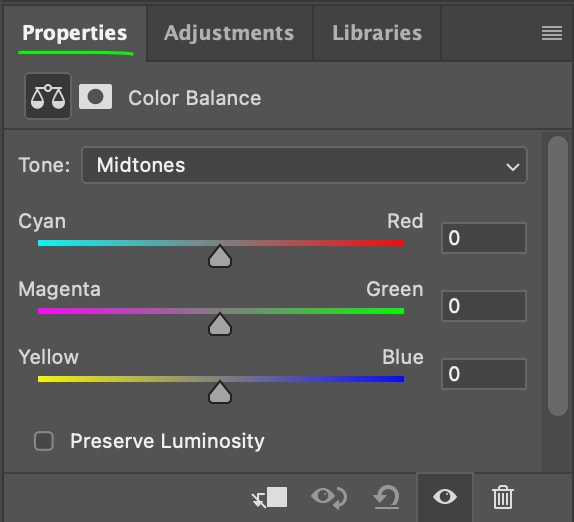
Task: Select the layer mask icon
Action: click(96, 97)
